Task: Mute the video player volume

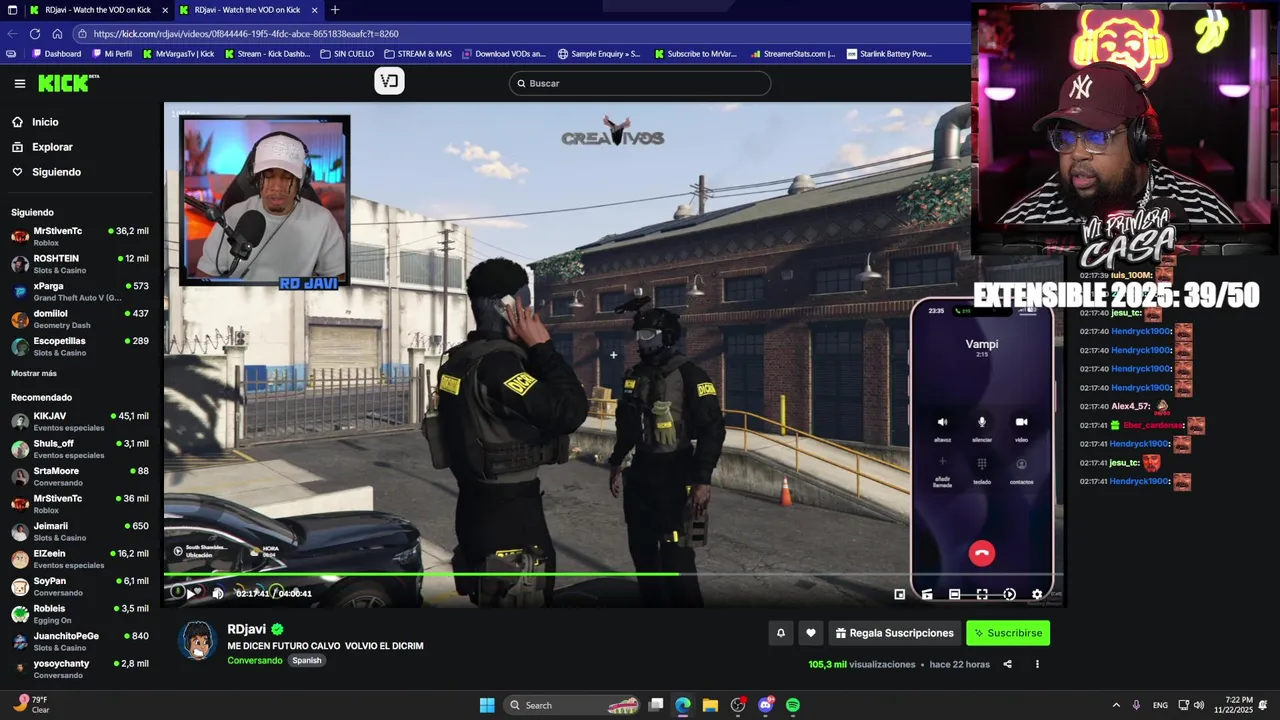Action: (x=218, y=594)
